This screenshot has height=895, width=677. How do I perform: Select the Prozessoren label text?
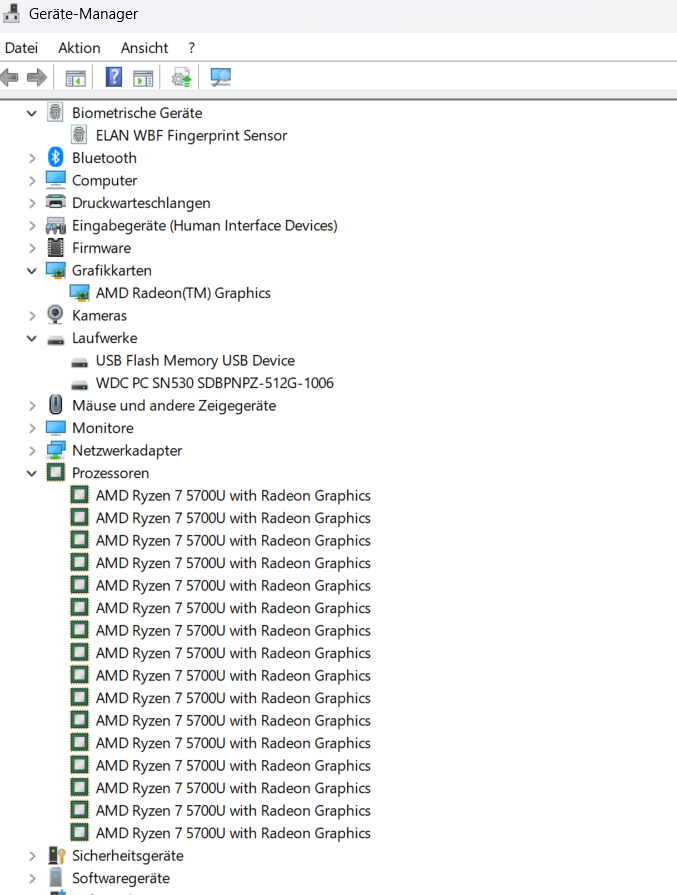(111, 473)
